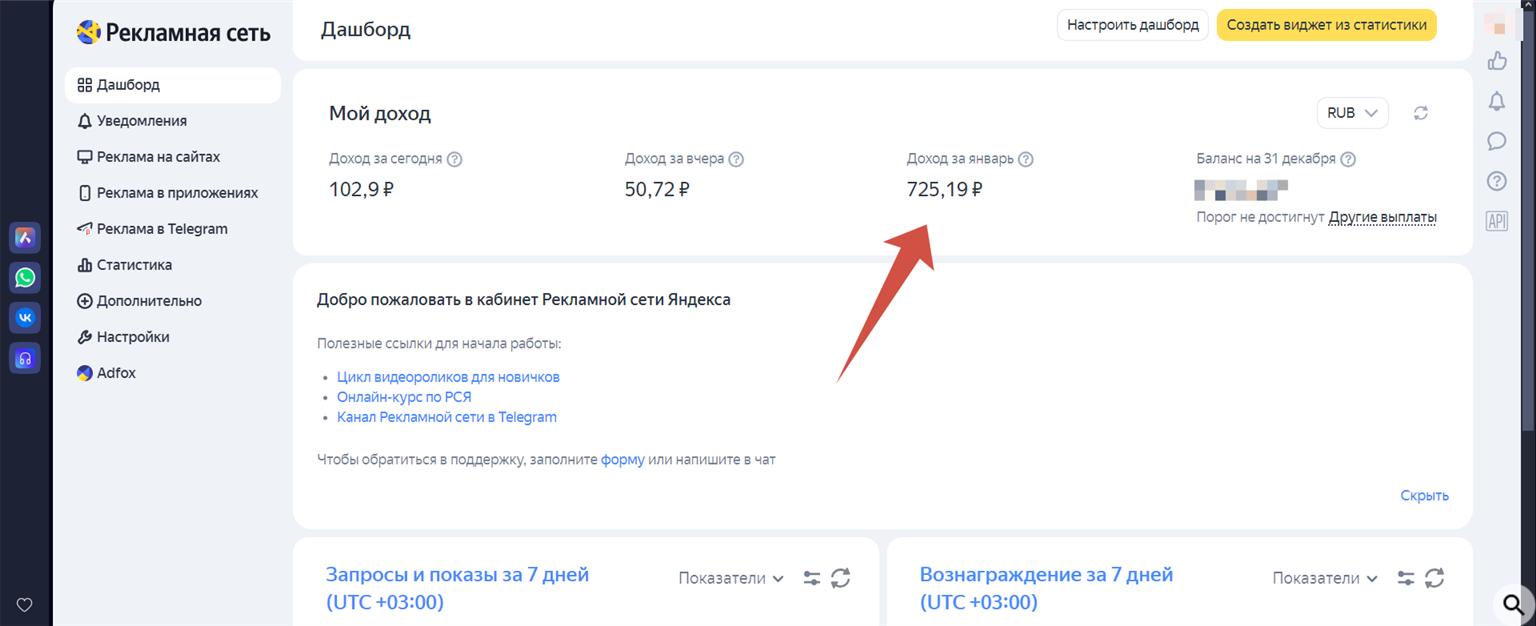1536x626 pixels.
Task: Open the notifications bell icon
Action: coord(1496,101)
